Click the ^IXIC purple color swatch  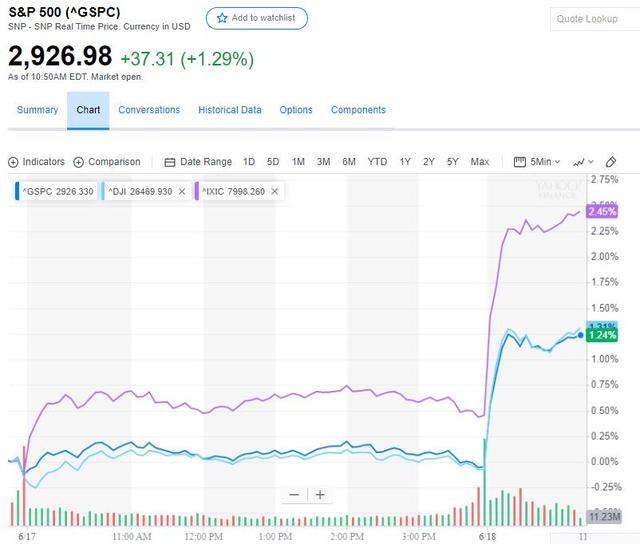point(197,191)
